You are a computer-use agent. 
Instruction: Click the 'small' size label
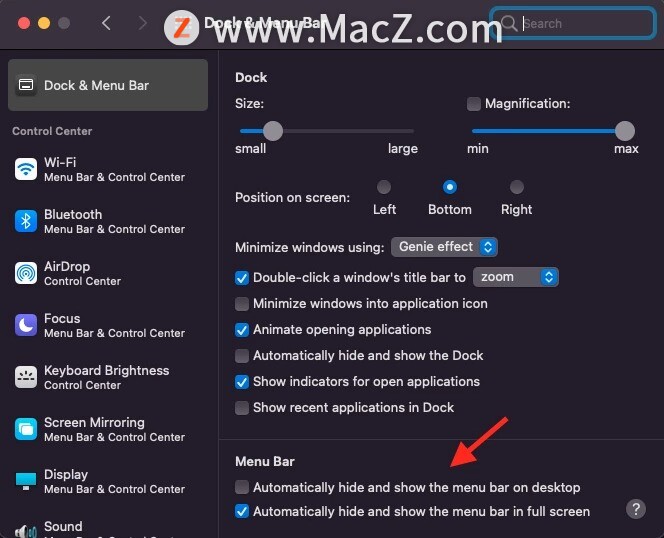(251, 149)
